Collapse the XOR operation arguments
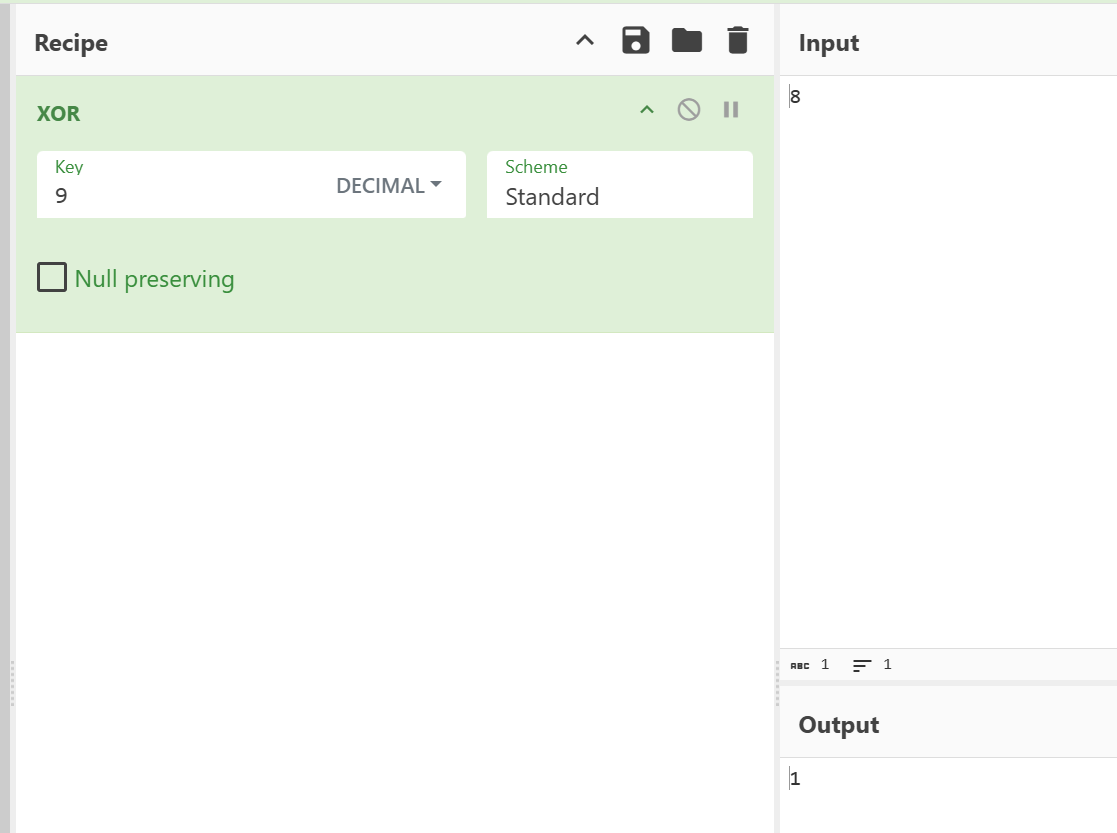 click(x=647, y=110)
